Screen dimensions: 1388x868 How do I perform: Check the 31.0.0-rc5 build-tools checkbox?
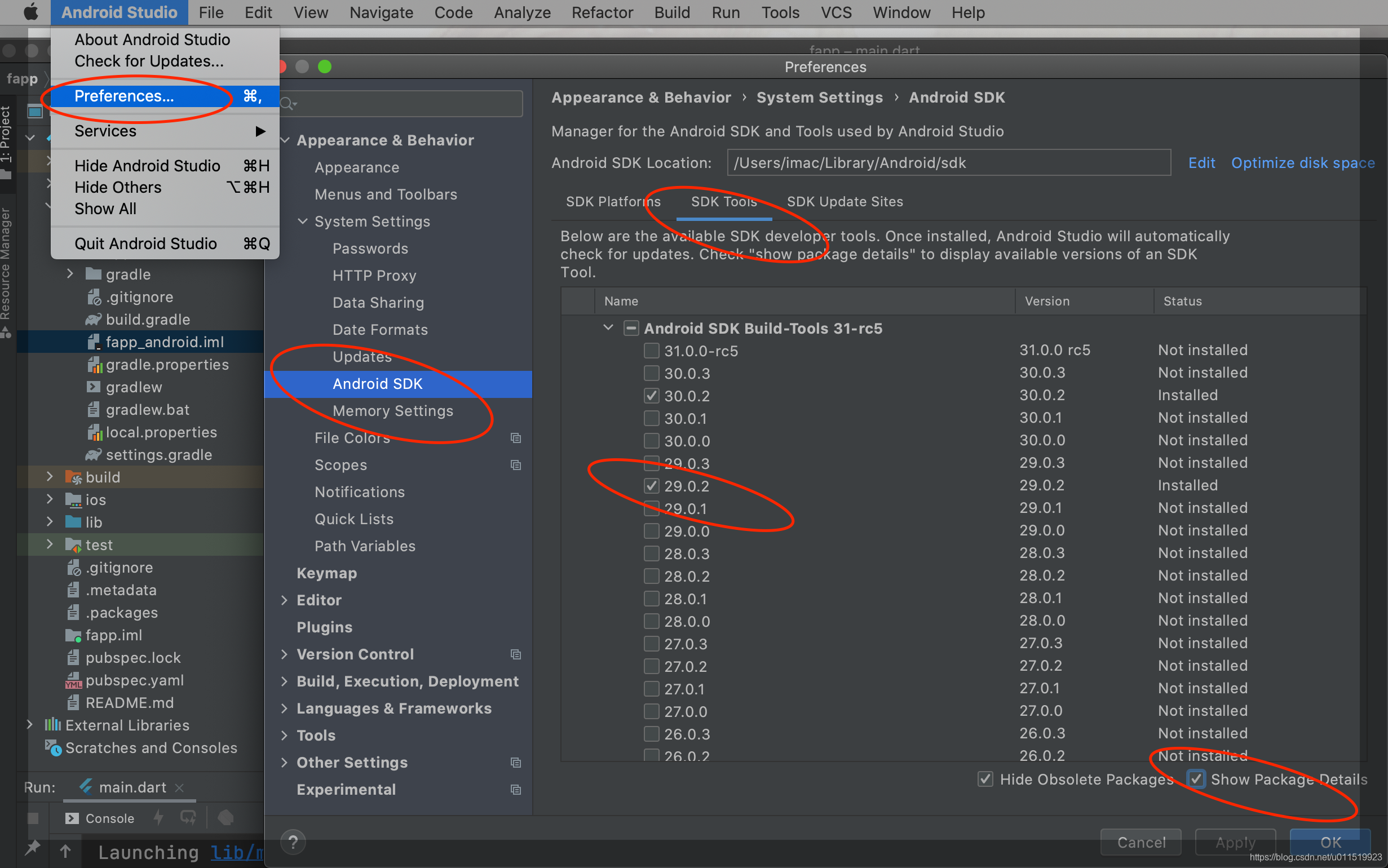click(x=651, y=350)
